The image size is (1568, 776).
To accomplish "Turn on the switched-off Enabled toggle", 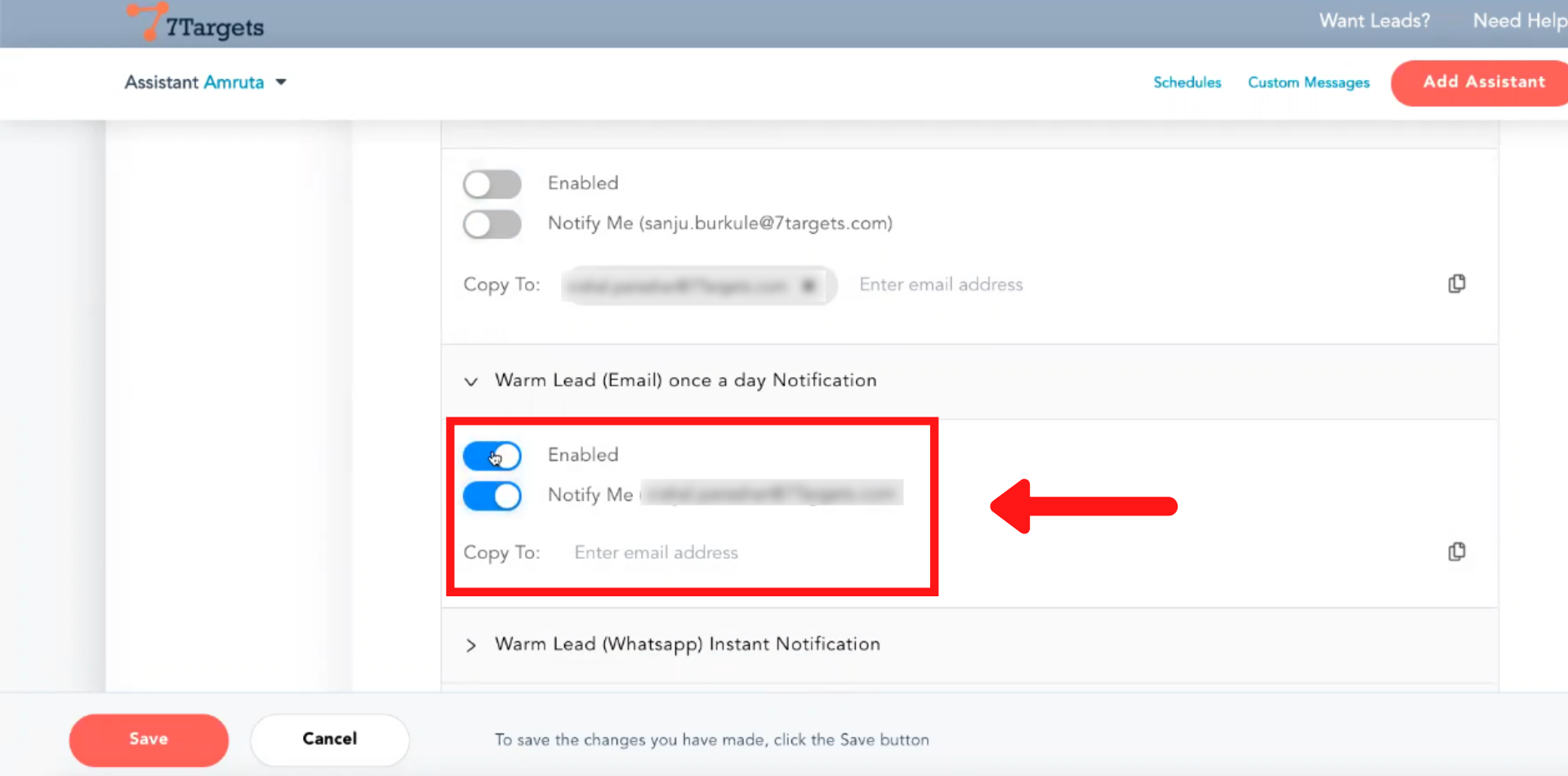I will [492, 184].
